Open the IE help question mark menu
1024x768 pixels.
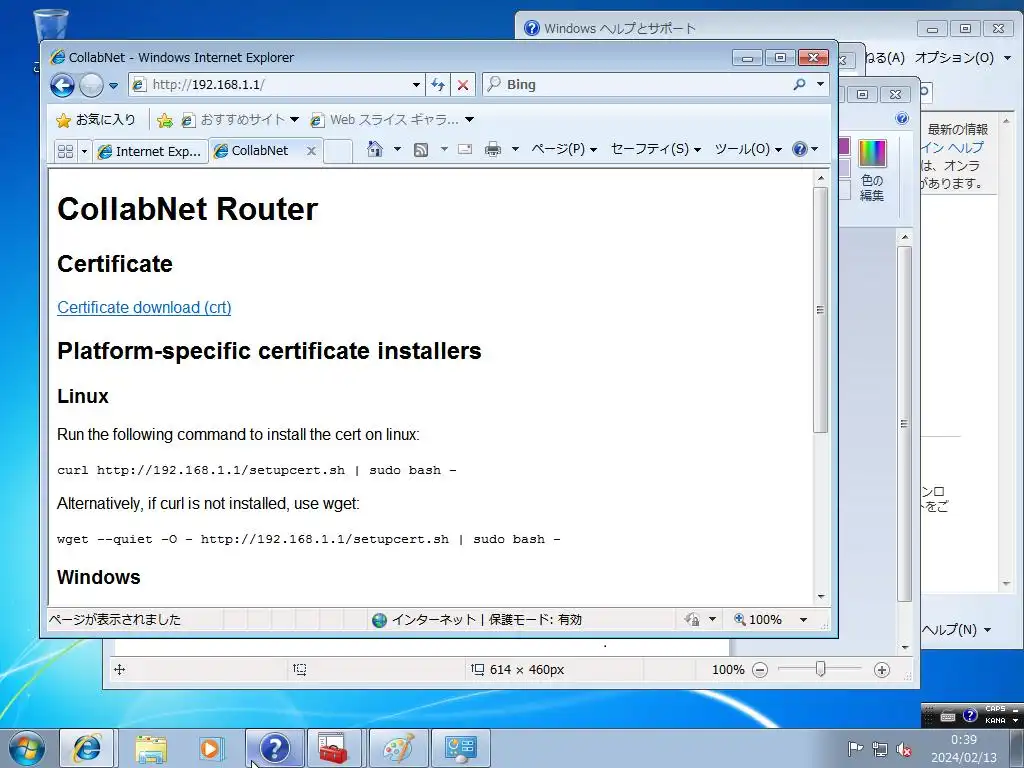(x=805, y=150)
